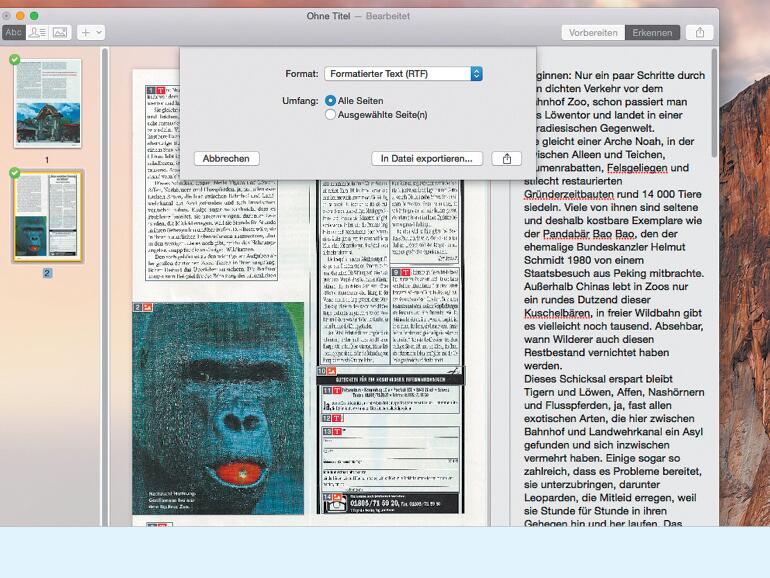Viewport: 770px width, 578px height.
Task: Click the underlined words Pandabär Bao Bao
Action: click(589, 234)
